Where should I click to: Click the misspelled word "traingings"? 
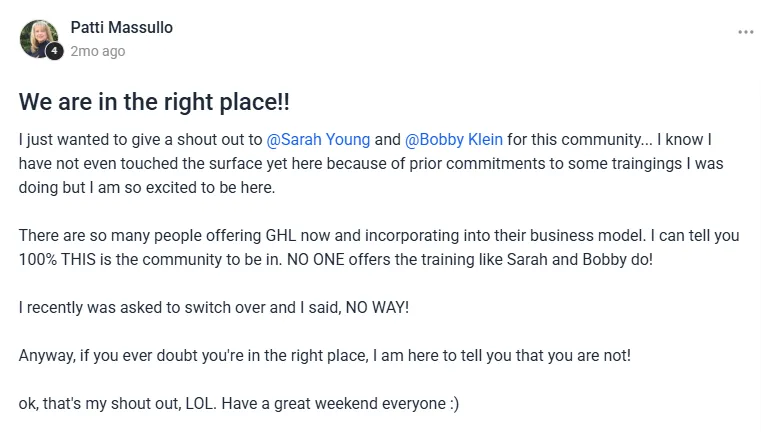tap(646, 164)
